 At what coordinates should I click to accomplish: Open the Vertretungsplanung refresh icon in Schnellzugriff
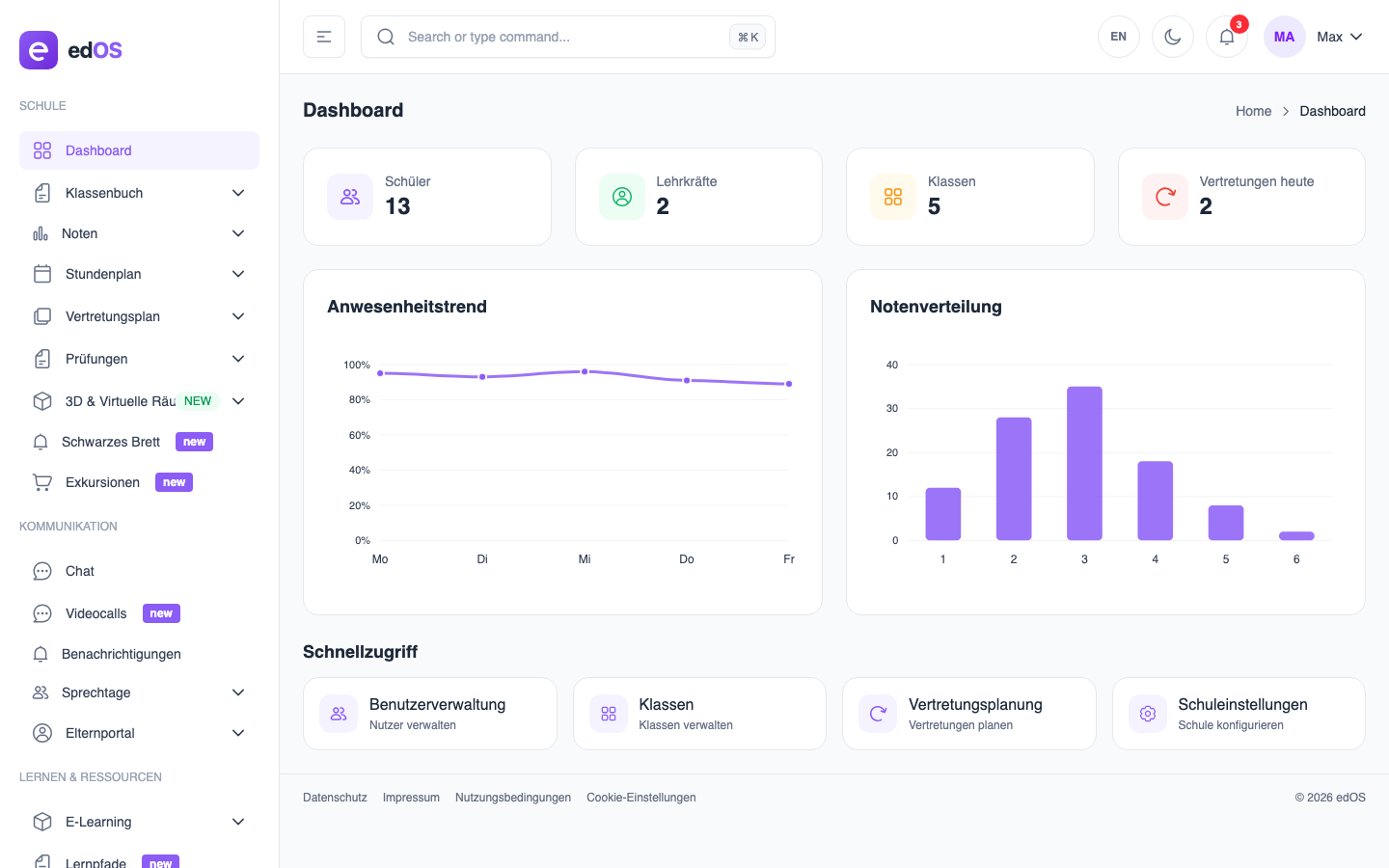(x=877, y=714)
